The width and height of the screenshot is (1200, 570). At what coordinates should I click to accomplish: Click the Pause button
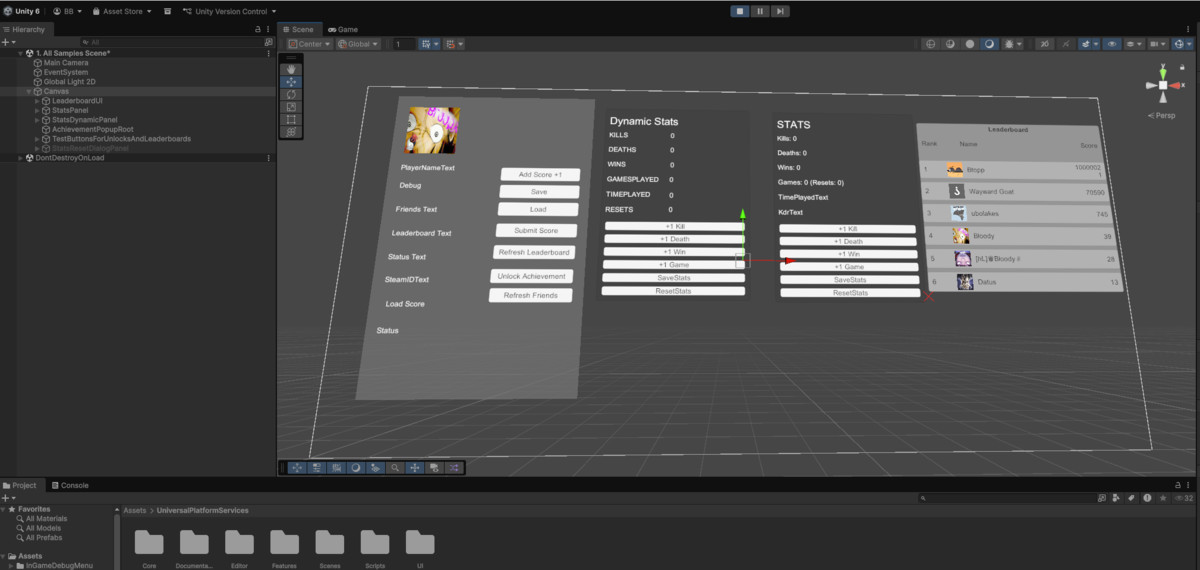(760, 11)
